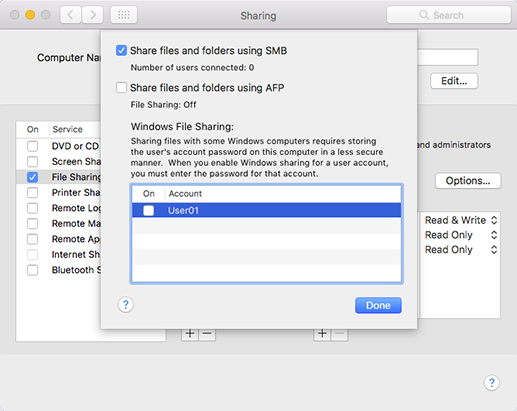Open the Read & Write permission popup

(461, 220)
